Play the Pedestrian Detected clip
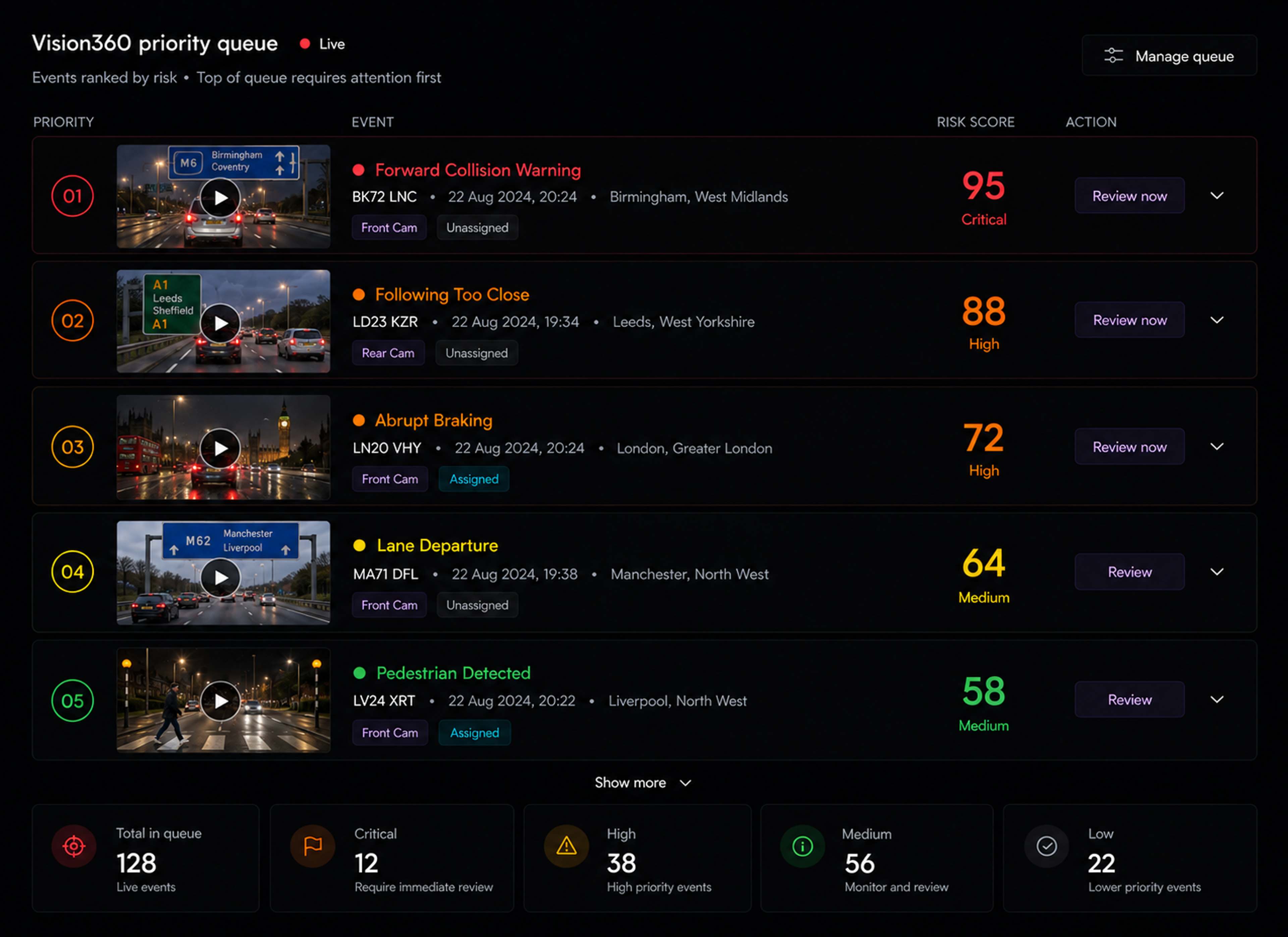The image size is (1288, 937). [x=220, y=701]
